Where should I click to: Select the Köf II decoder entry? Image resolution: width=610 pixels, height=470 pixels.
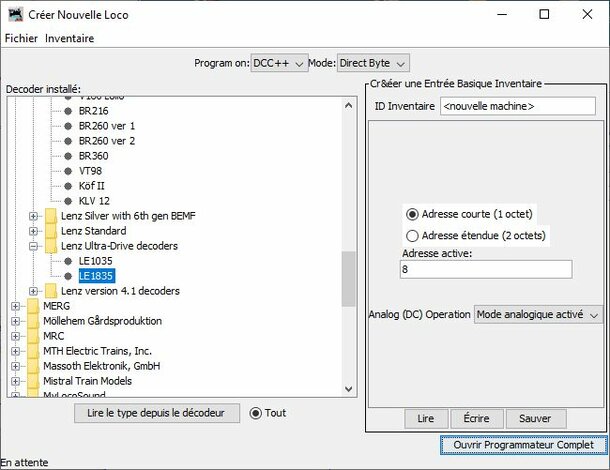tap(92, 186)
